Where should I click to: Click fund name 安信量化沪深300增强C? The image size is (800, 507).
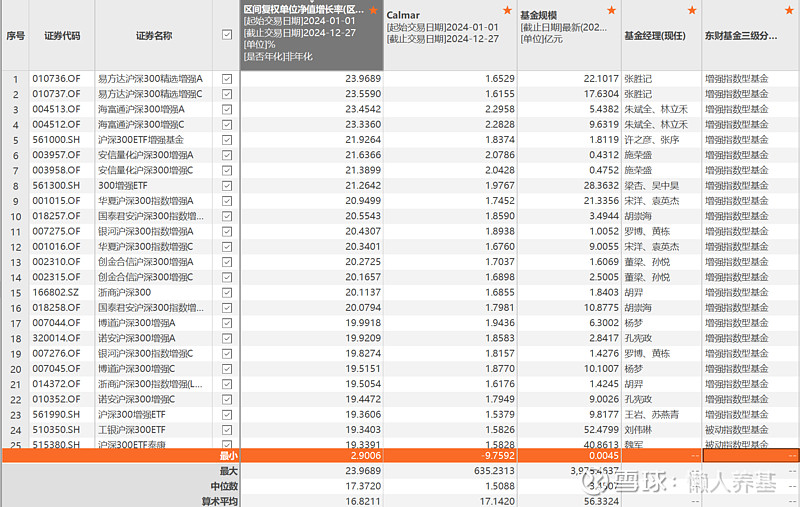[145, 170]
